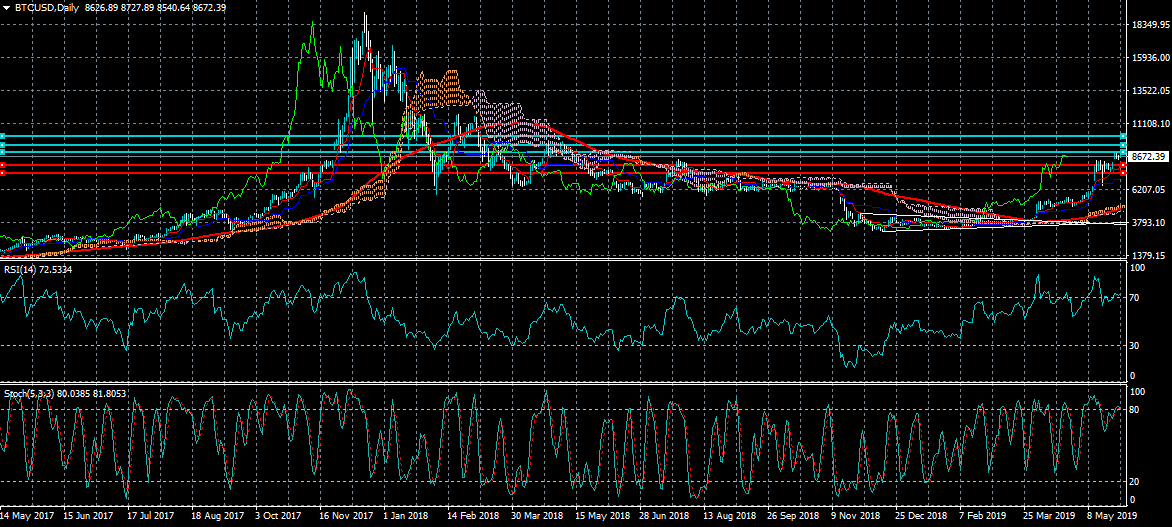Click the 18349.95 price scale label
The width and height of the screenshot is (1172, 527).
coord(1149,24)
